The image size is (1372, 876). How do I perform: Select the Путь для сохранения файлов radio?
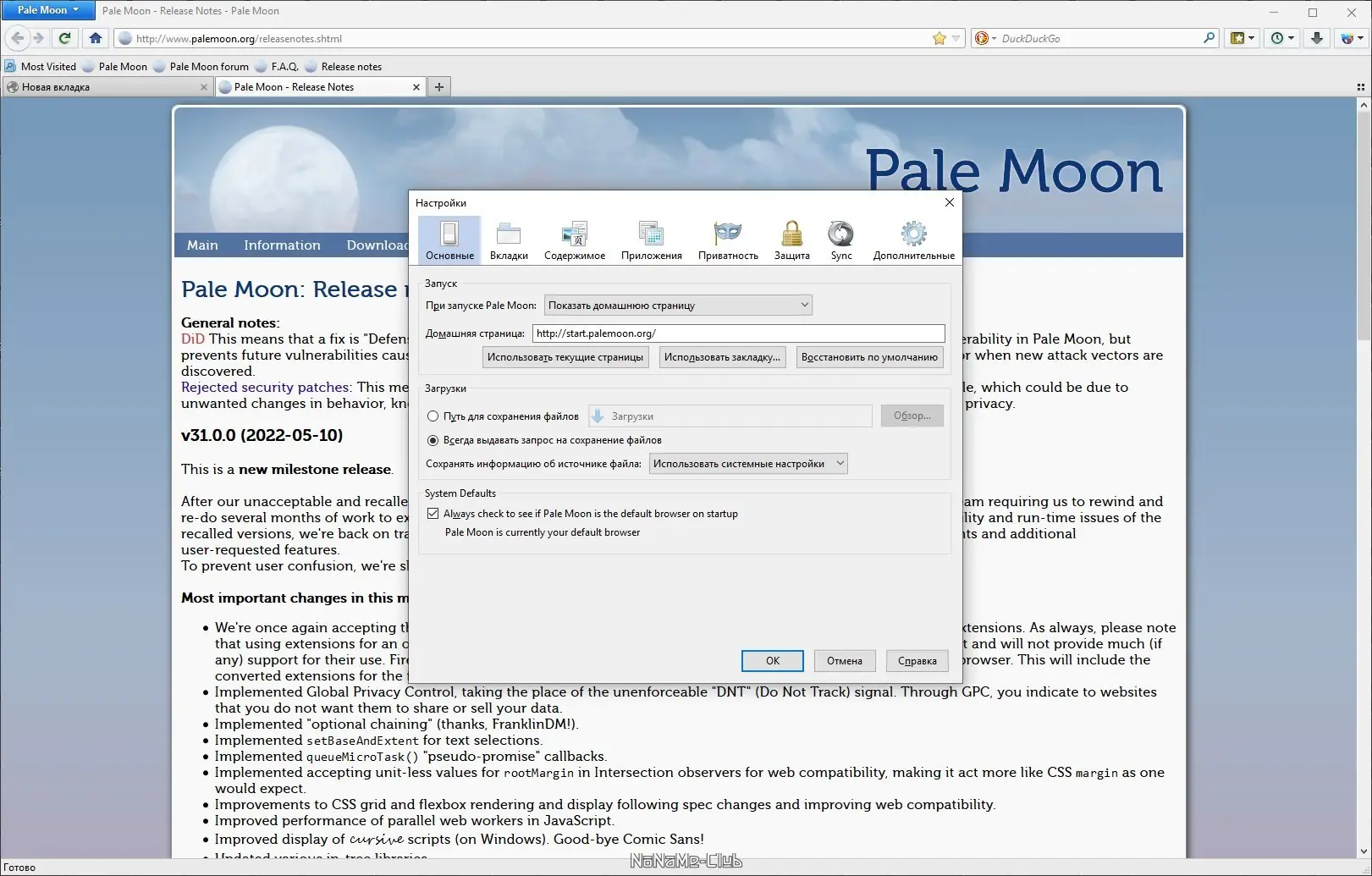click(433, 416)
